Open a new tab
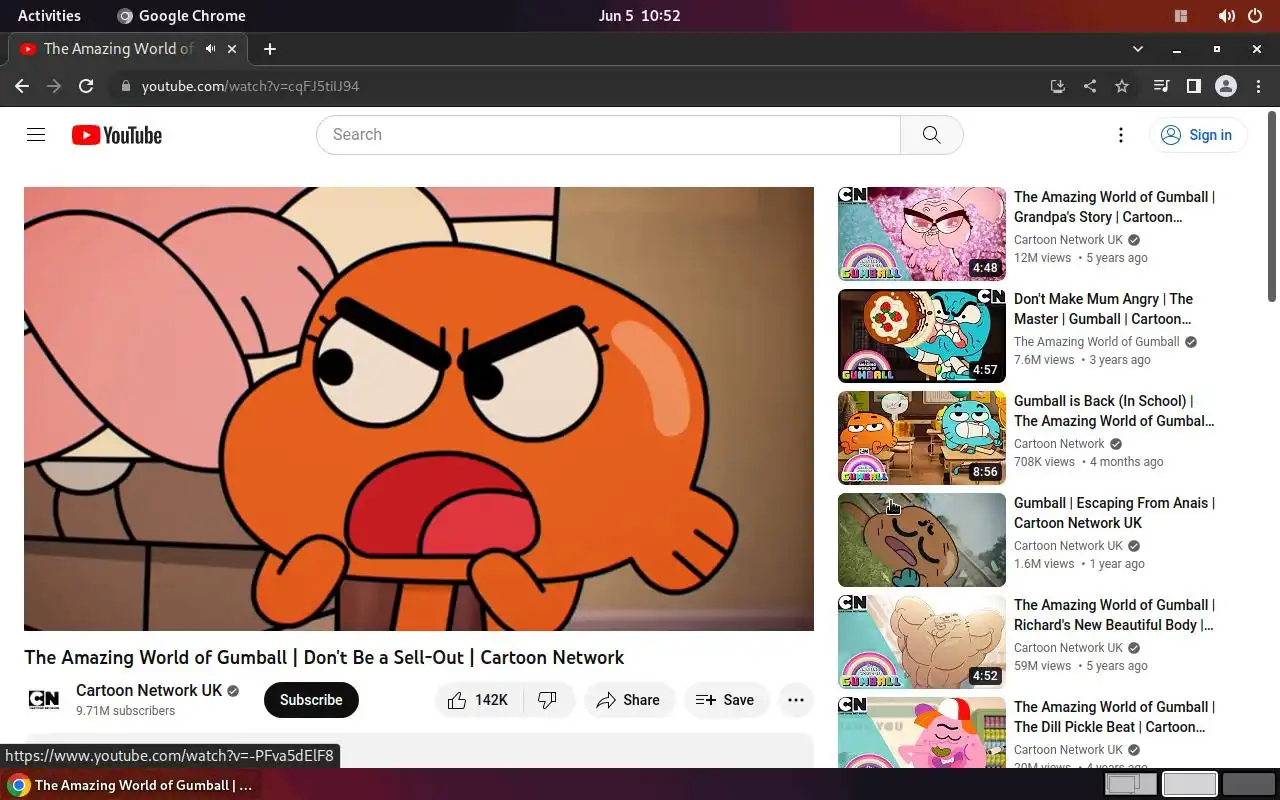 click(270, 48)
